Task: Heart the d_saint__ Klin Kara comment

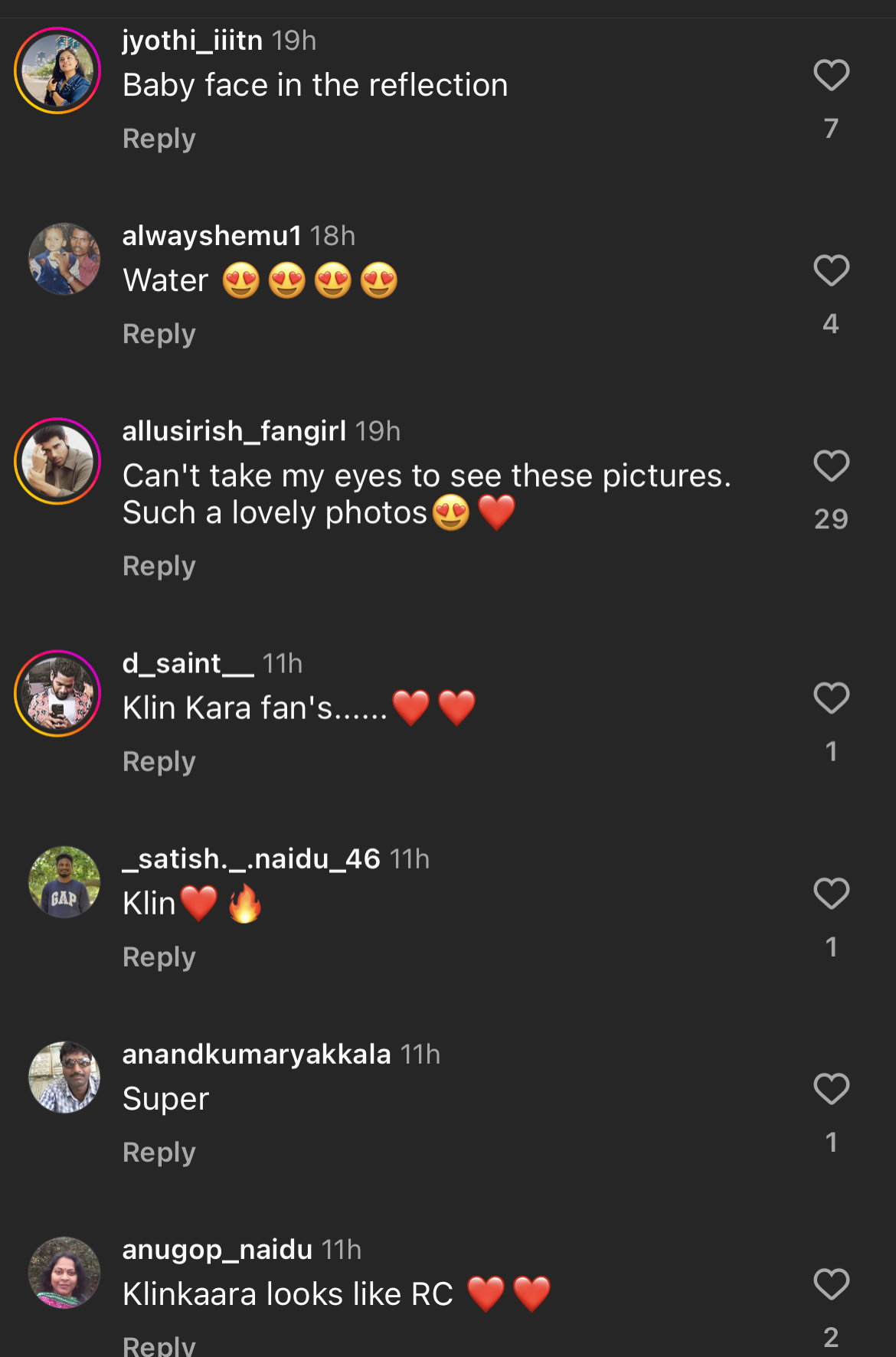Action: click(831, 698)
